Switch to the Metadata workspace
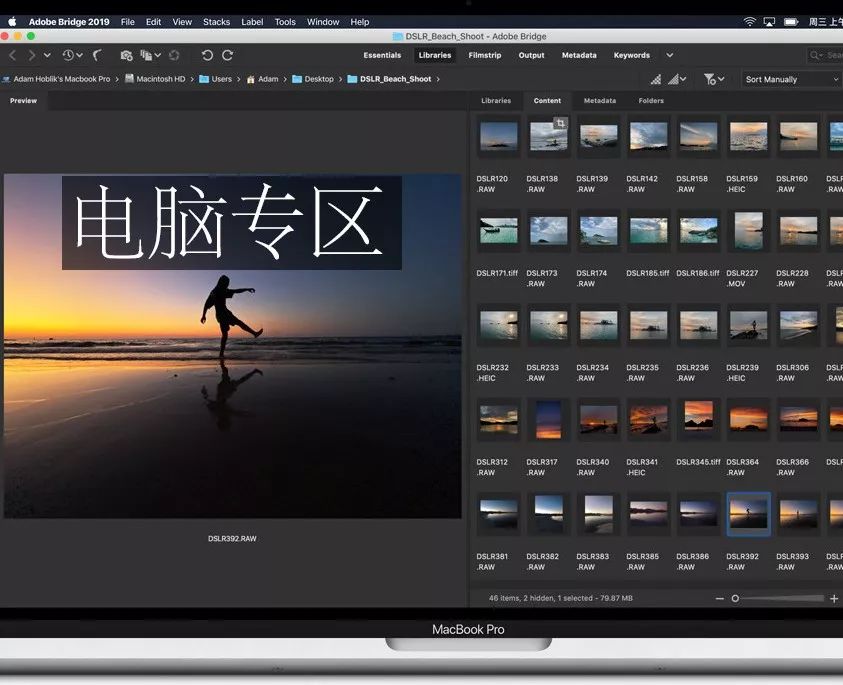The image size is (843, 685). [579, 55]
